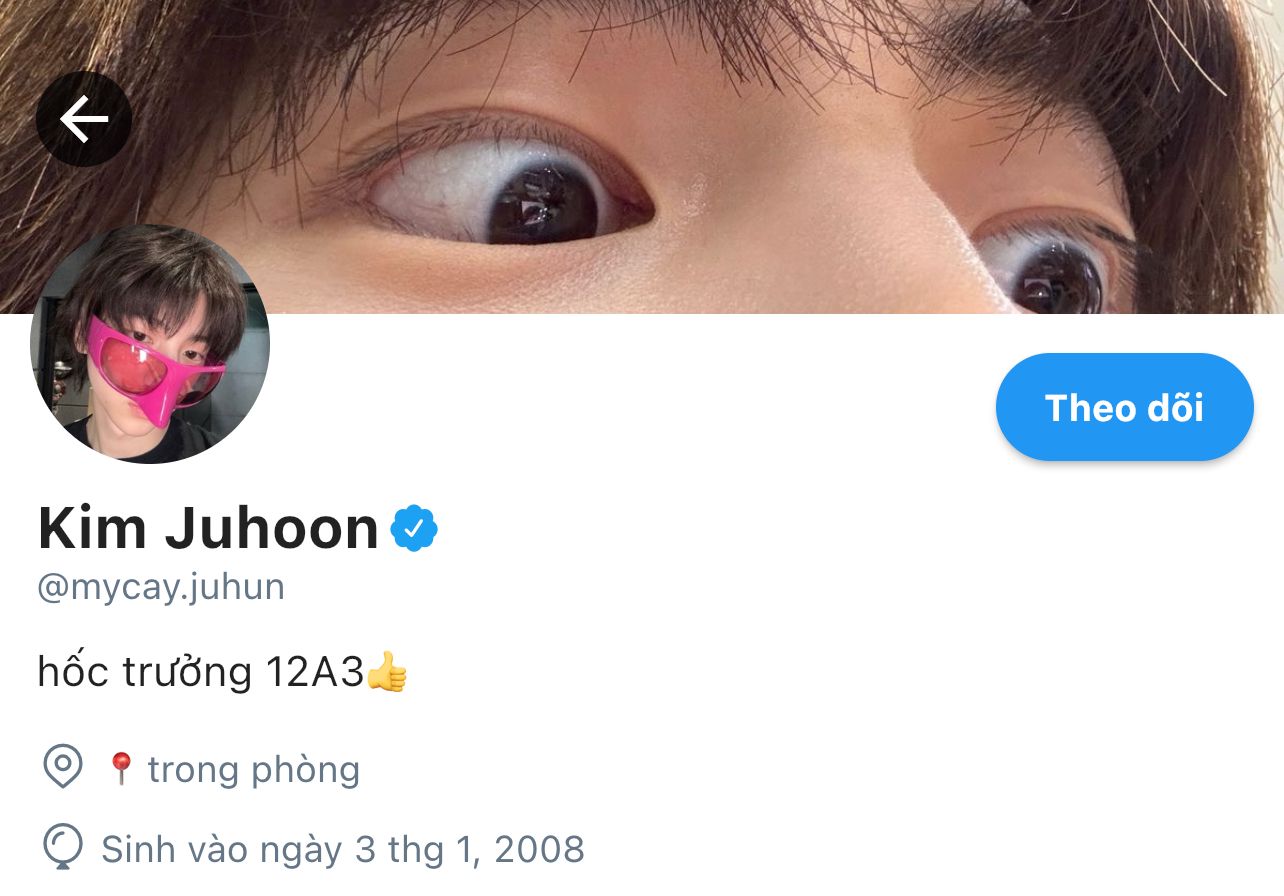Click the @mycay.juhun handle
The width and height of the screenshot is (1284, 896).
[161, 587]
